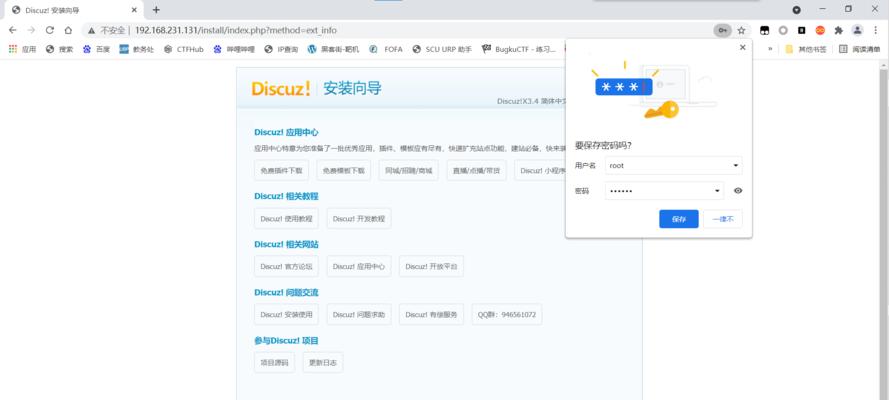Open Chrome's three-dot menu
889x400 pixels.
[x=876, y=30]
